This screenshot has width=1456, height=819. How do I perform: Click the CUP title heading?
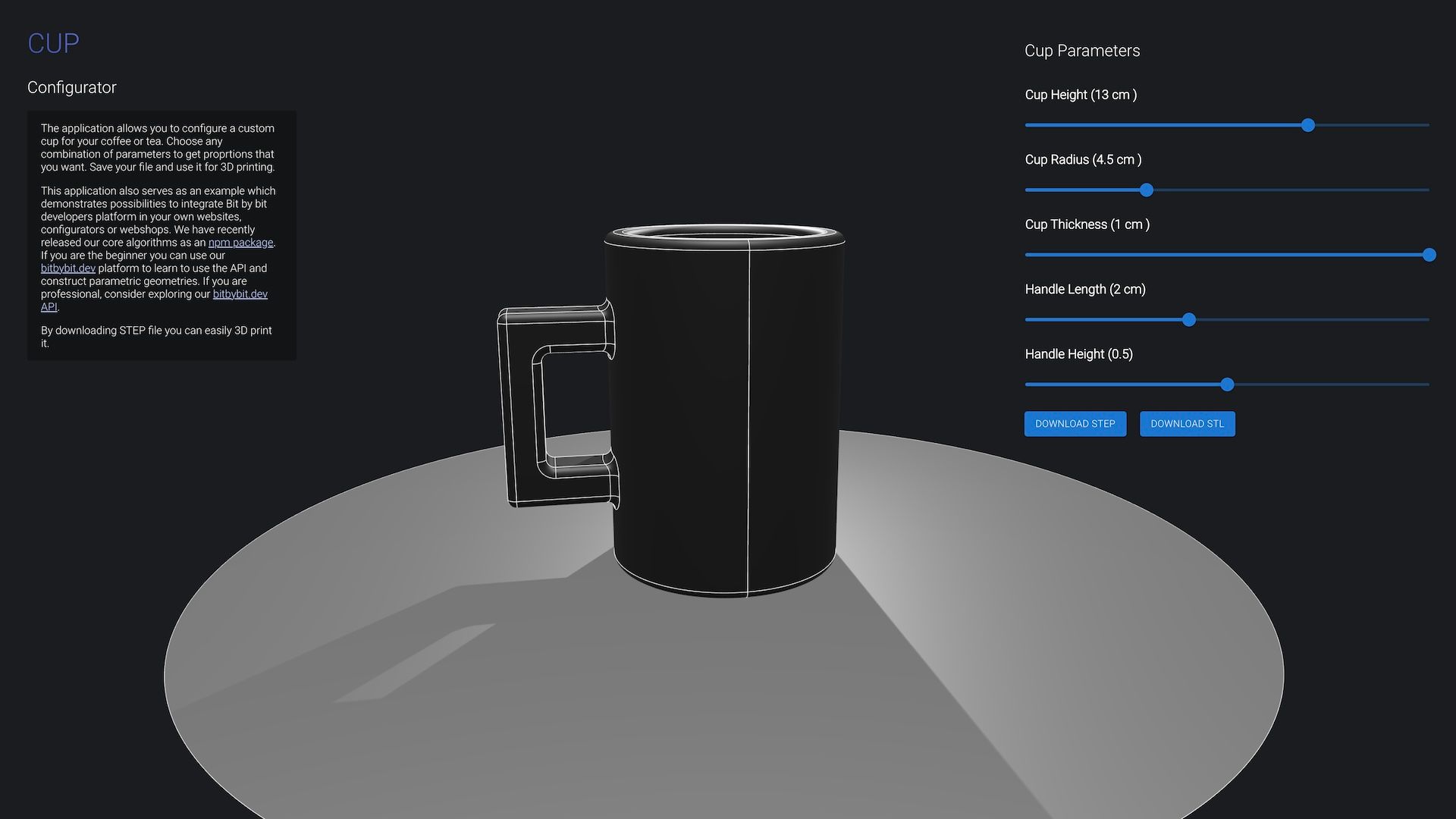[x=53, y=43]
